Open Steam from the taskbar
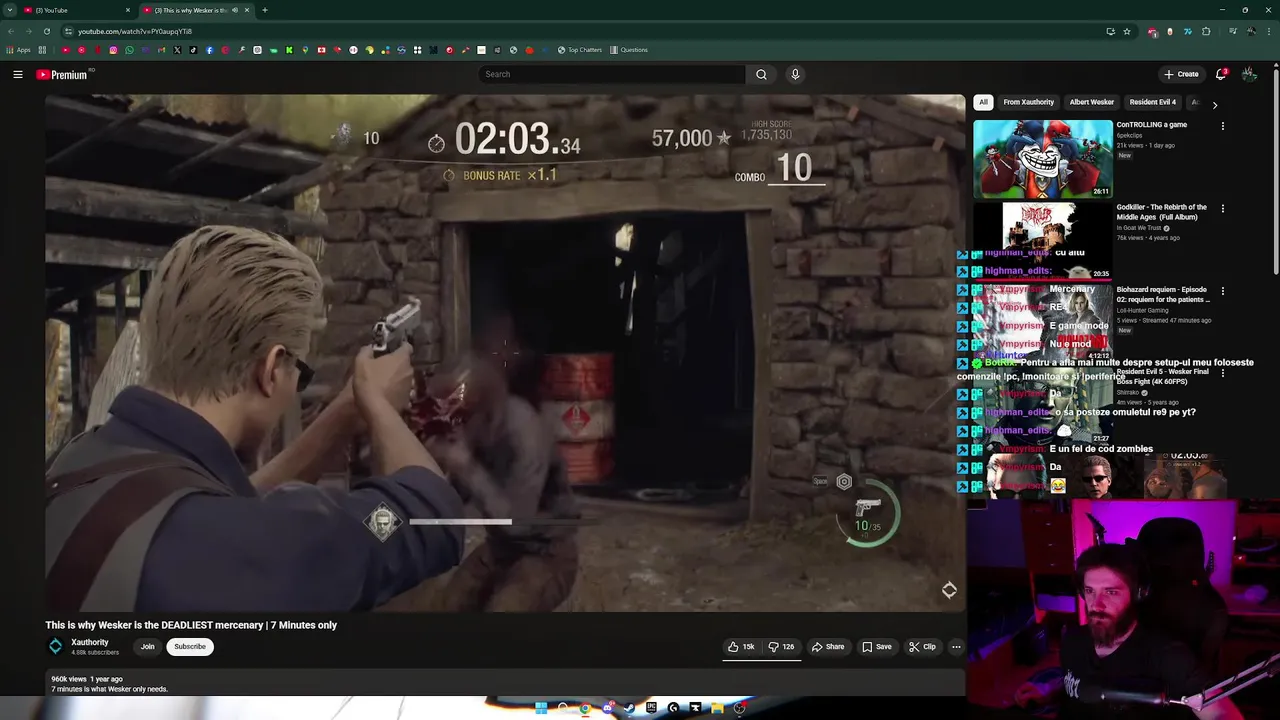The height and width of the screenshot is (720, 1280). pos(629,708)
